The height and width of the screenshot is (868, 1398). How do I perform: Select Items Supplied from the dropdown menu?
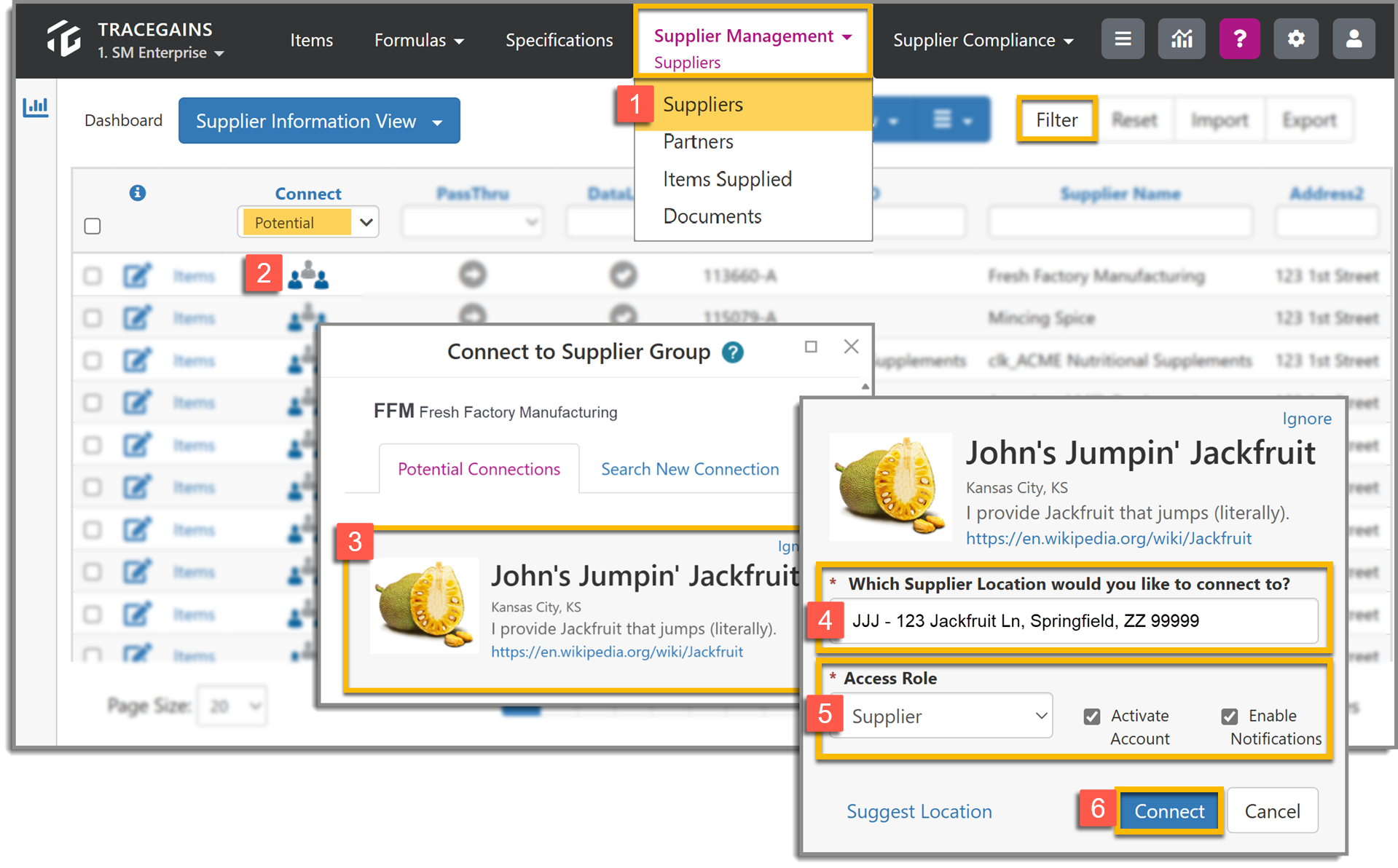pos(727,179)
